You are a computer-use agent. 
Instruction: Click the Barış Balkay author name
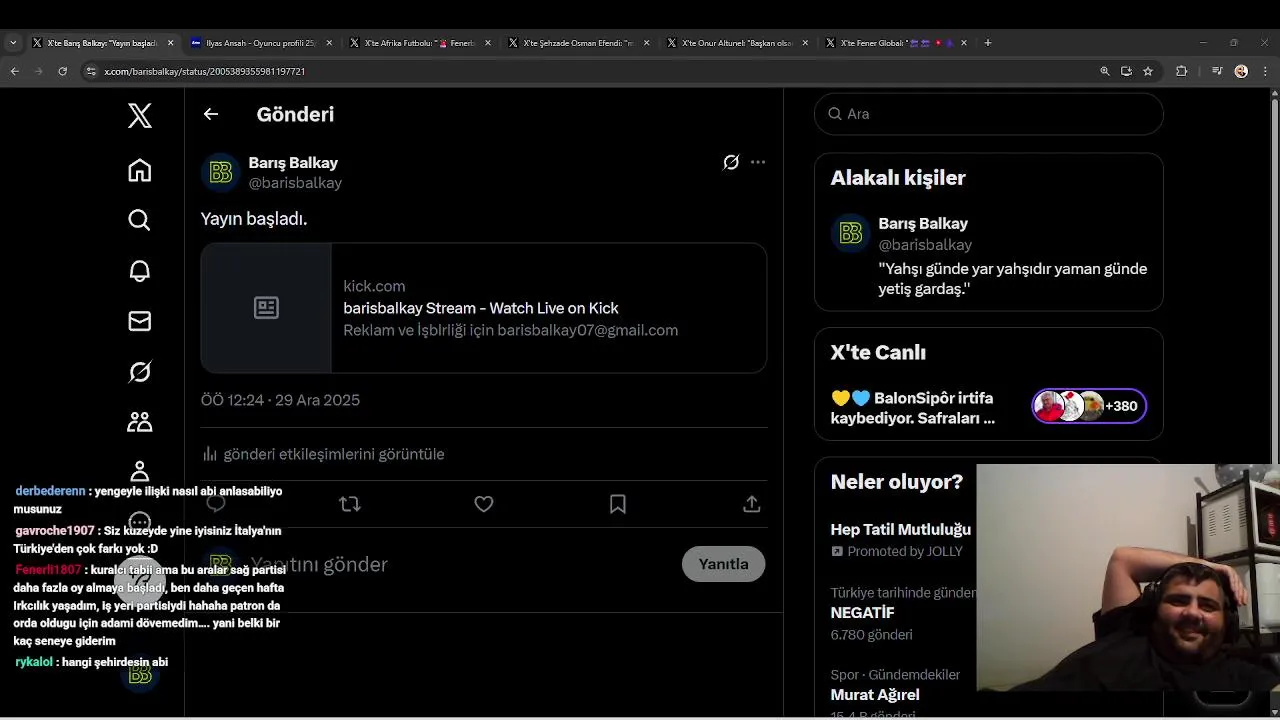293,163
